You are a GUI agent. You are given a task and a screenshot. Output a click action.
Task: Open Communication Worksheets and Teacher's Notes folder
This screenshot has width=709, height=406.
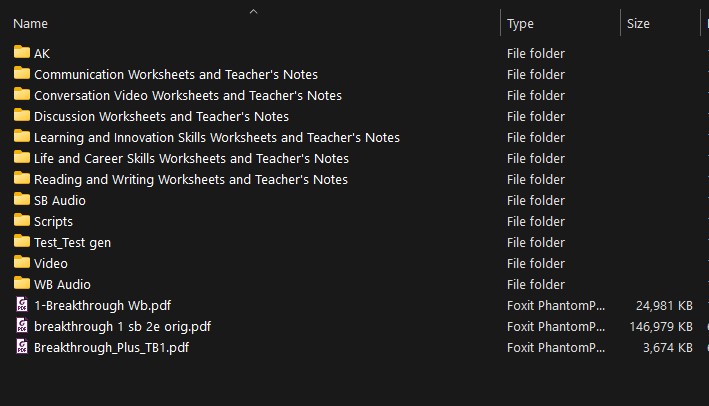click(176, 74)
